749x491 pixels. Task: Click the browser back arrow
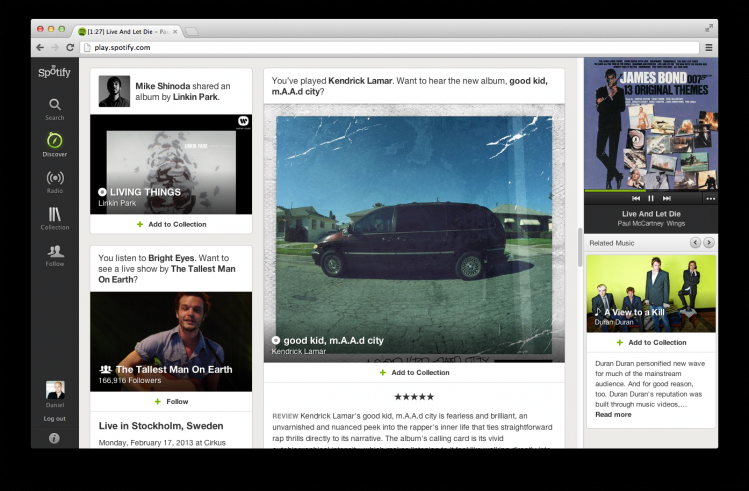[40, 47]
